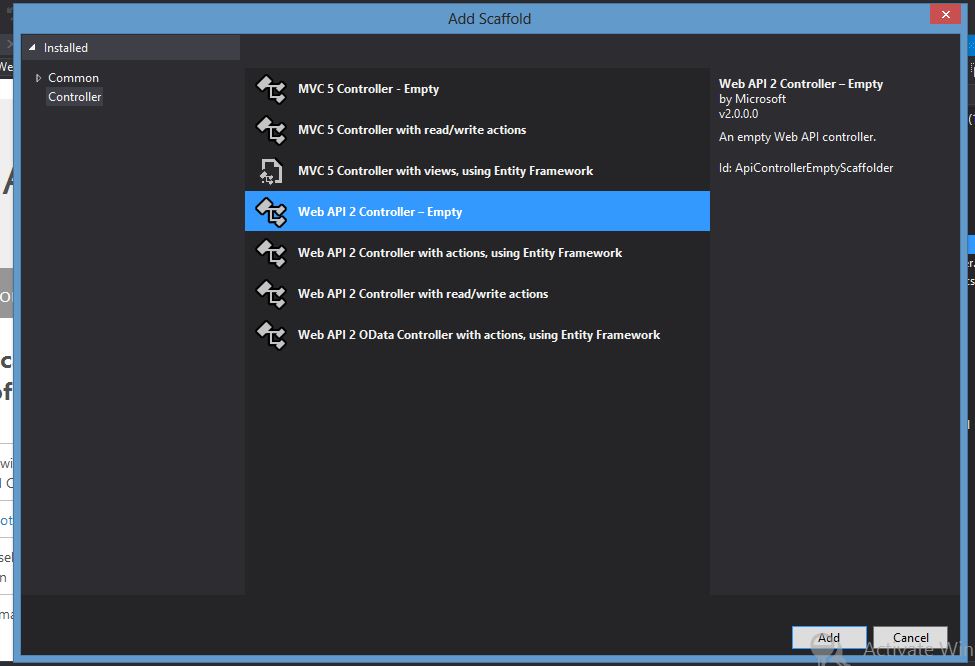975x666 pixels.
Task: Click the MVC 5 Controller - Empty scaffold icon
Action: click(271, 89)
